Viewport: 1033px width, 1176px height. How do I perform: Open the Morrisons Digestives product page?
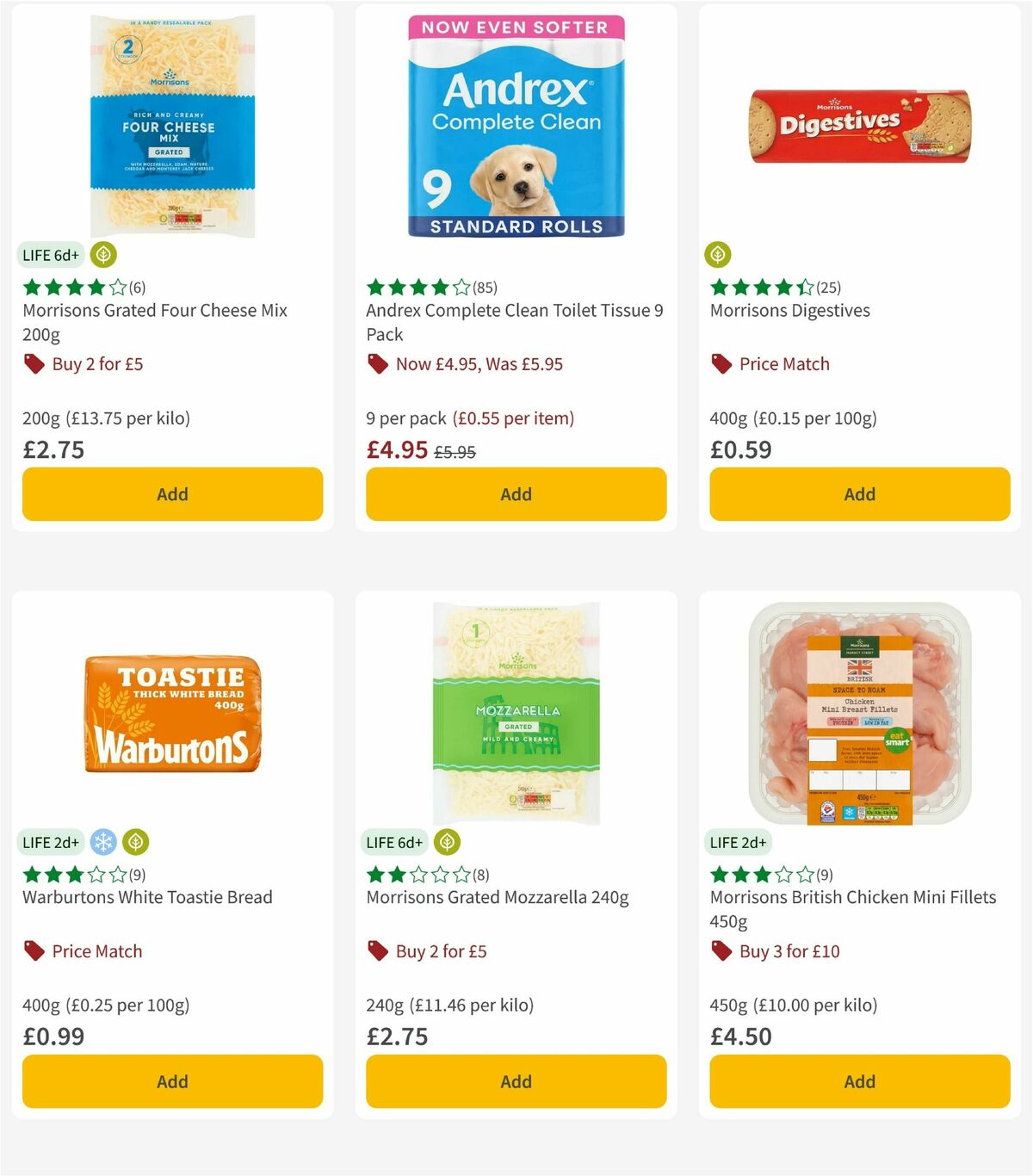pyautogui.click(x=789, y=310)
